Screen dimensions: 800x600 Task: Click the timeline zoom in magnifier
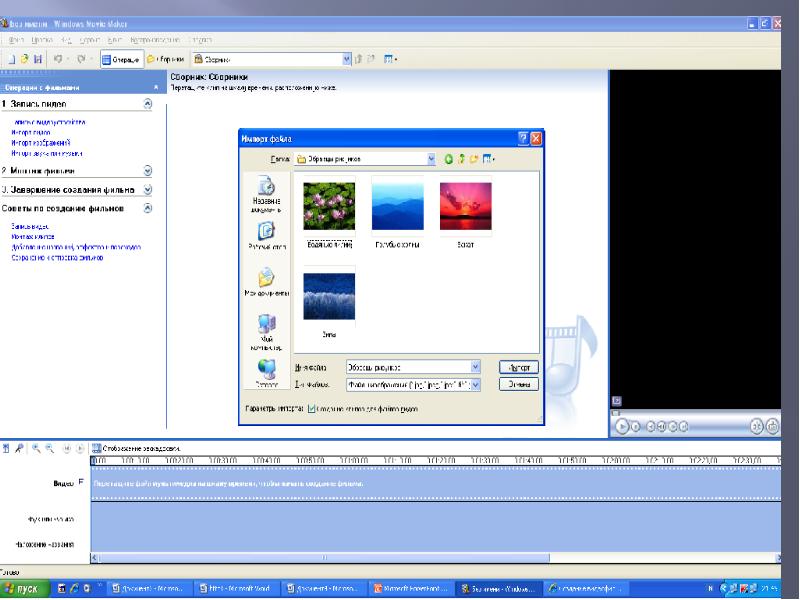[35, 449]
